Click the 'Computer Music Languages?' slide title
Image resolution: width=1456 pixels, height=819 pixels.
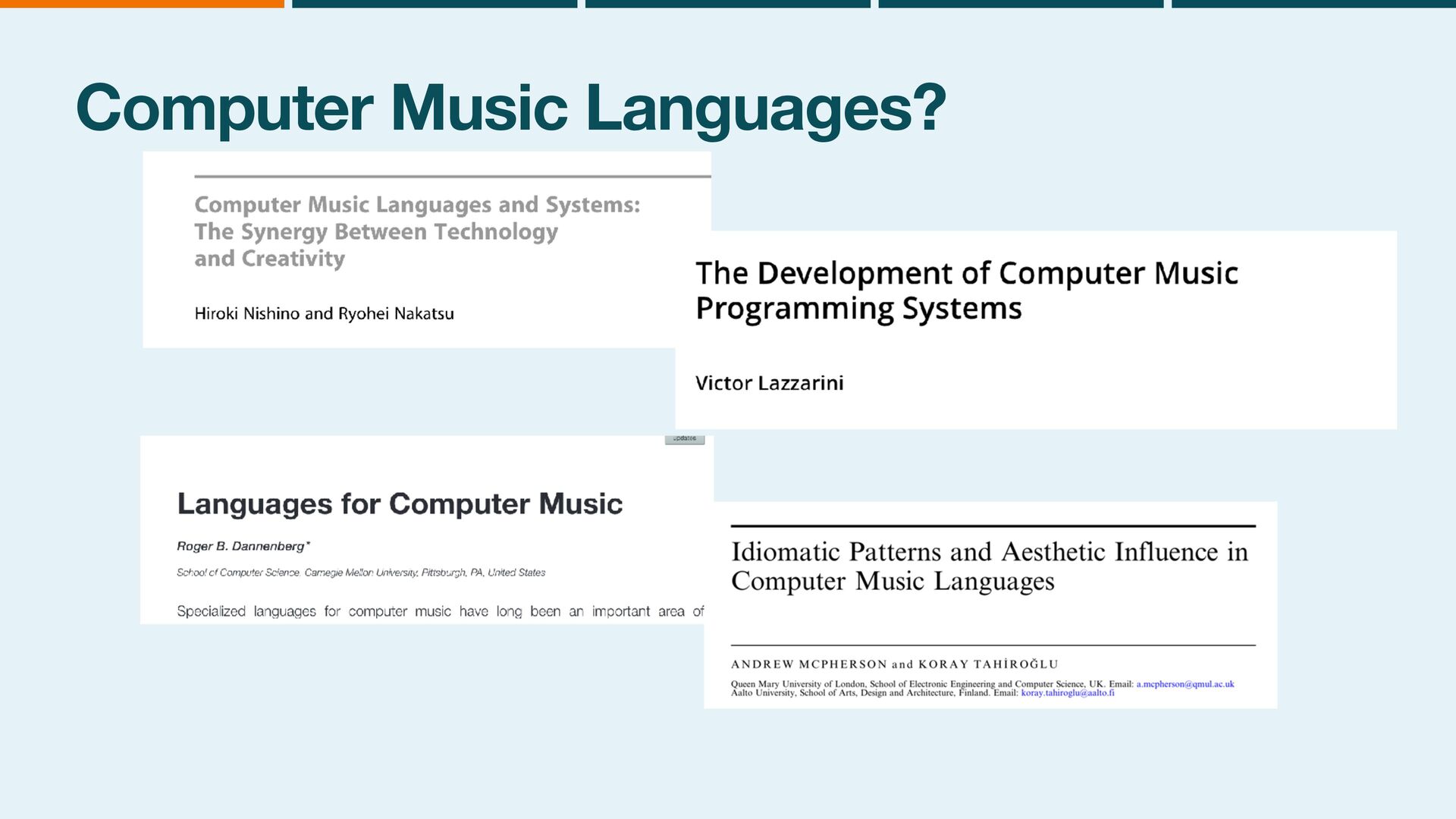[x=511, y=108]
